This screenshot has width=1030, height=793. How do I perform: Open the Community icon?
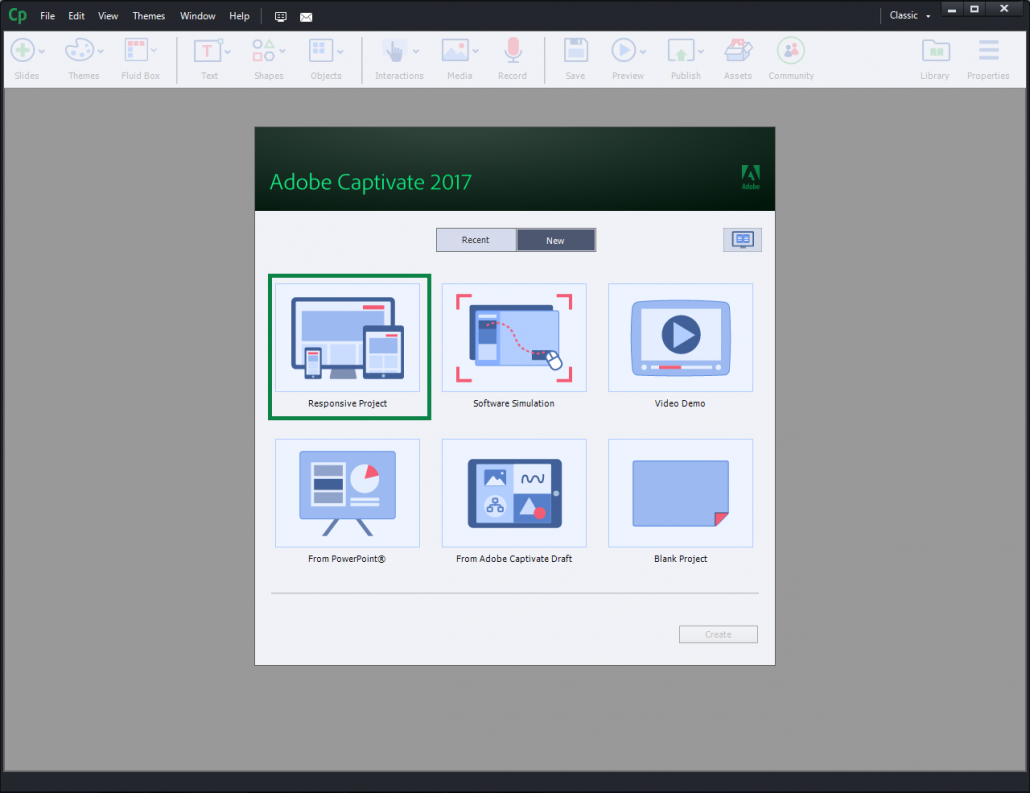pos(791,51)
